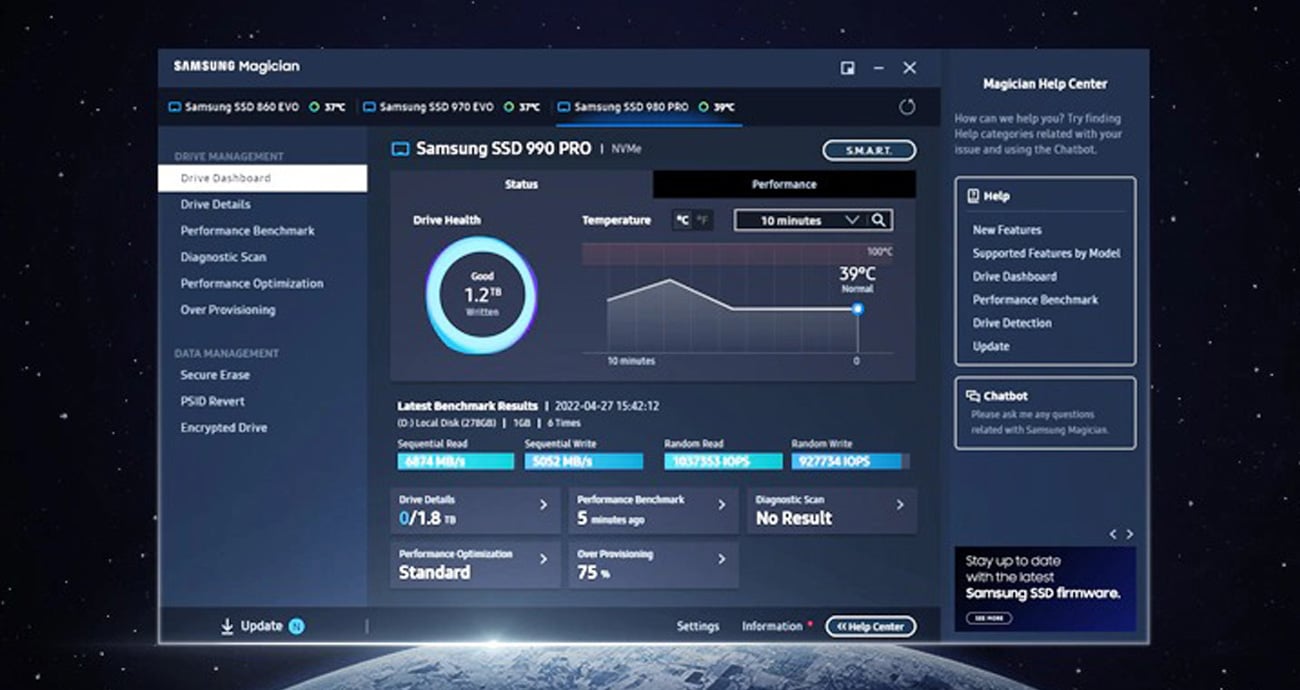Open Encrypted Drive in the sidebar
The height and width of the screenshot is (690, 1300).
(x=224, y=428)
